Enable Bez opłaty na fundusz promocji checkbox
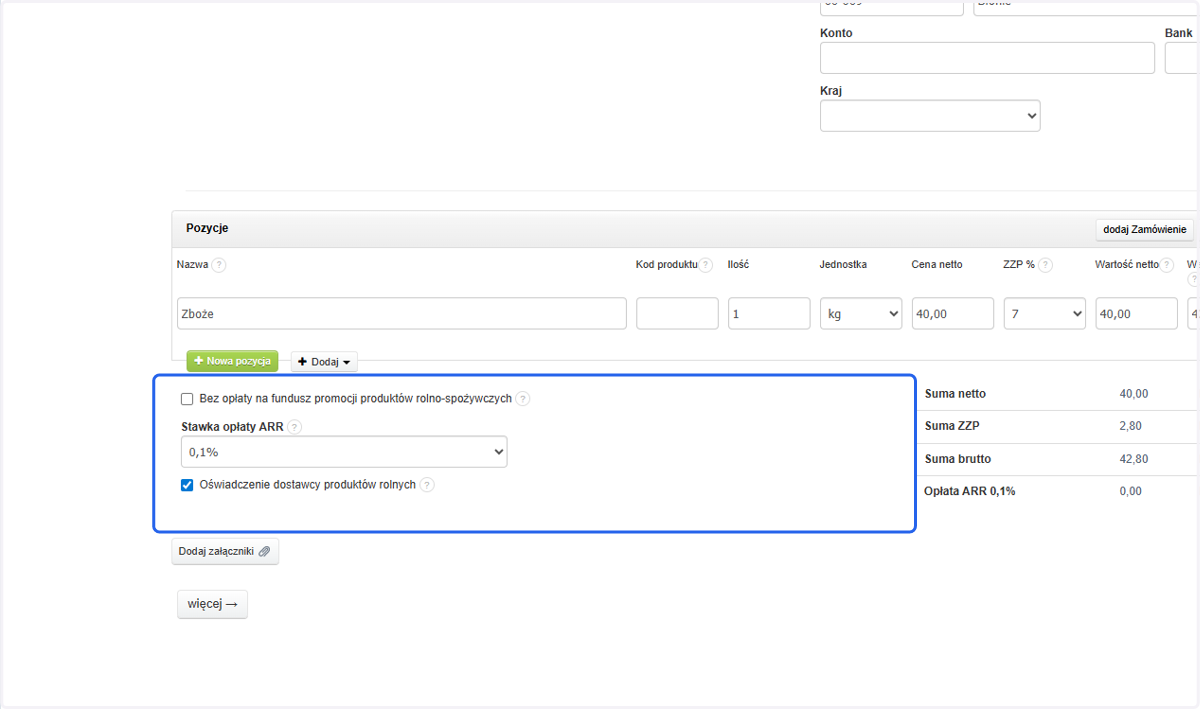 (x=187, y=399)
